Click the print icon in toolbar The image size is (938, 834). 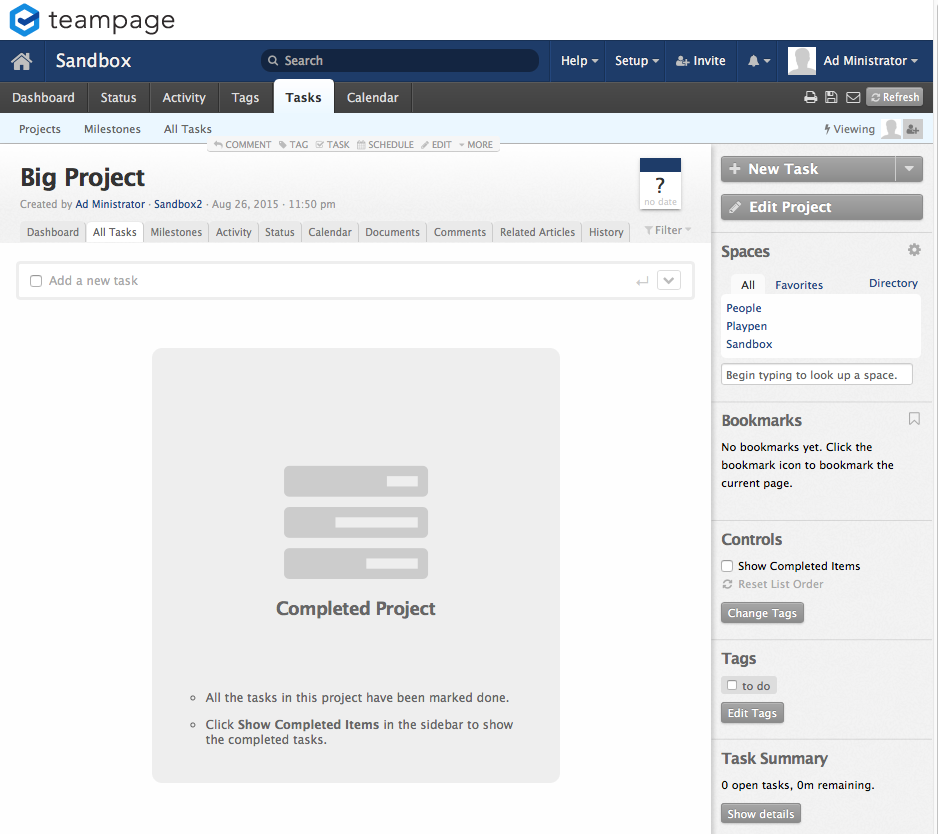tap(811, 97)
